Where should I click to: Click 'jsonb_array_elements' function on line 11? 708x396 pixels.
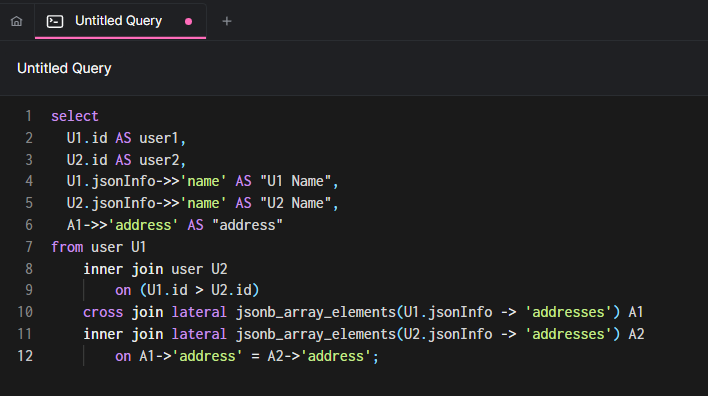[x=316, y=335]
